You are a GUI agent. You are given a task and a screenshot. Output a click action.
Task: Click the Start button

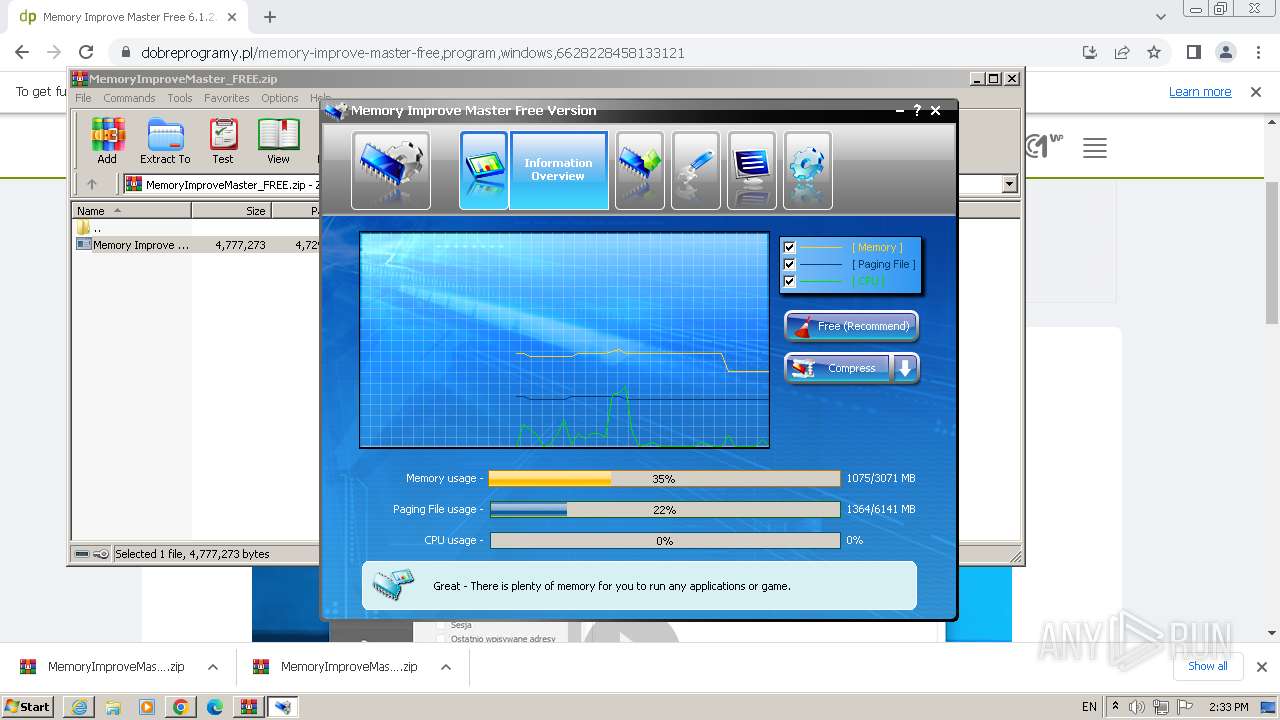click(x=28, y=707)
